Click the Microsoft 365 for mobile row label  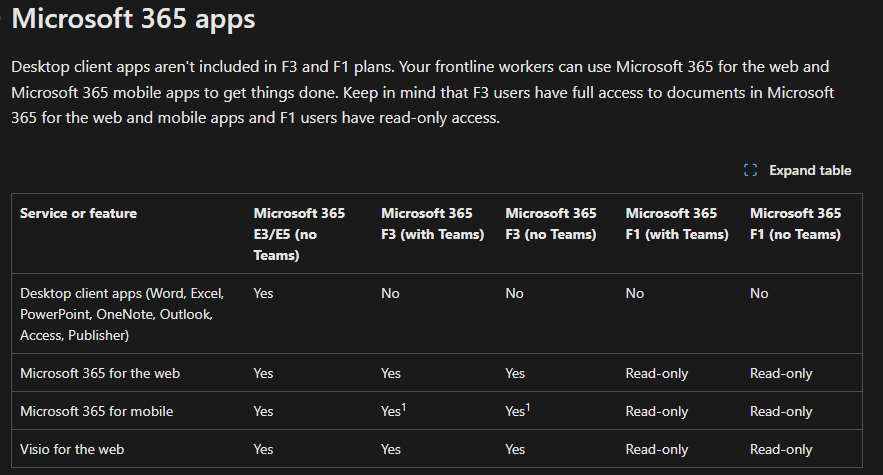coord(96,411)
